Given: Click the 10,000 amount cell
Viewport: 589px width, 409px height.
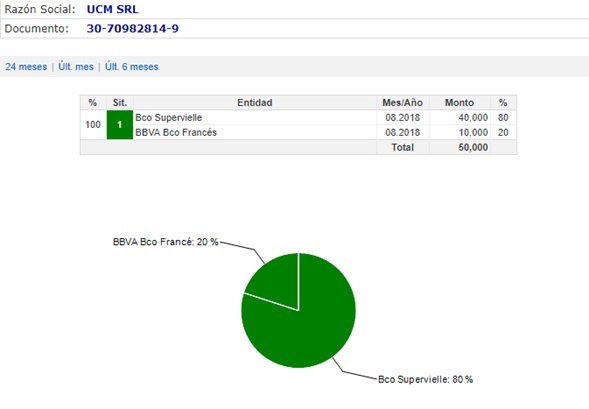Looking at the screenshot, I should tap(460, 132).
